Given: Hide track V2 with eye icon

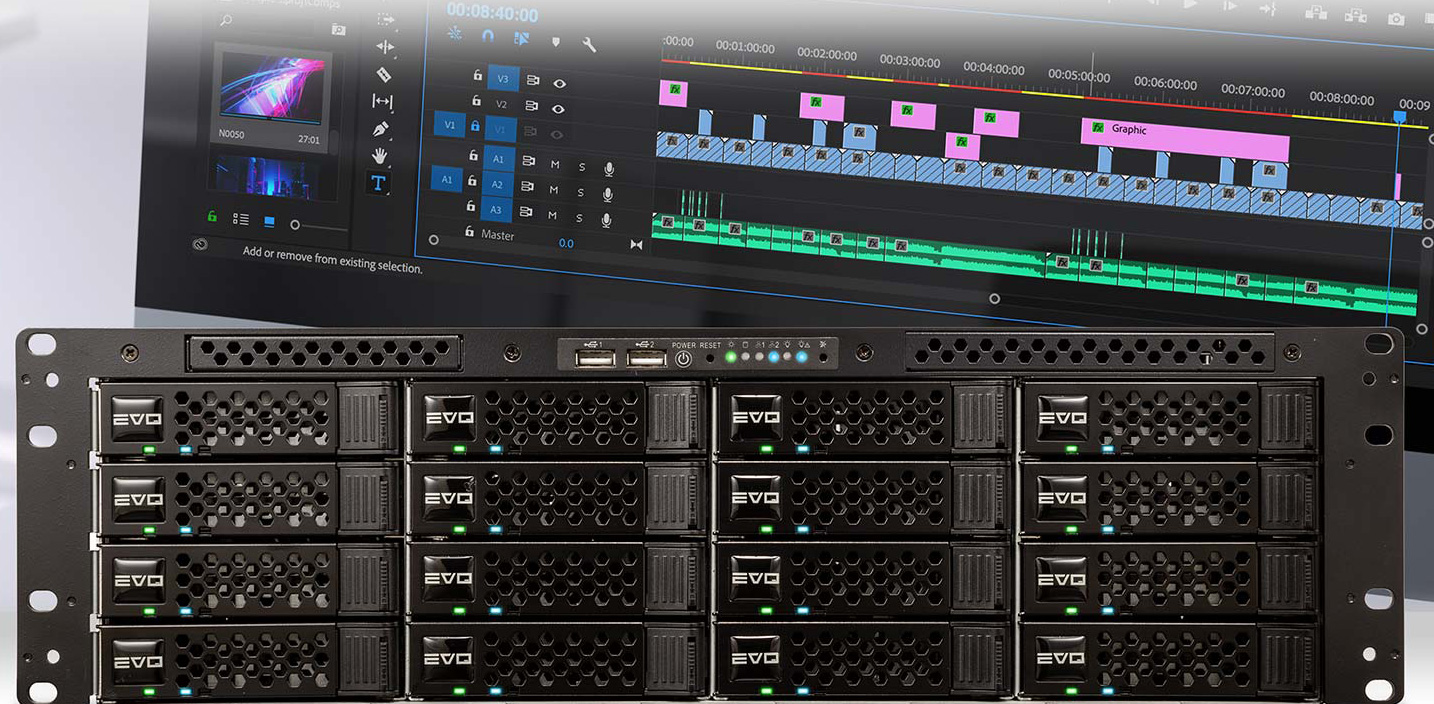Looking at the screenshot, I should point(558,109).
